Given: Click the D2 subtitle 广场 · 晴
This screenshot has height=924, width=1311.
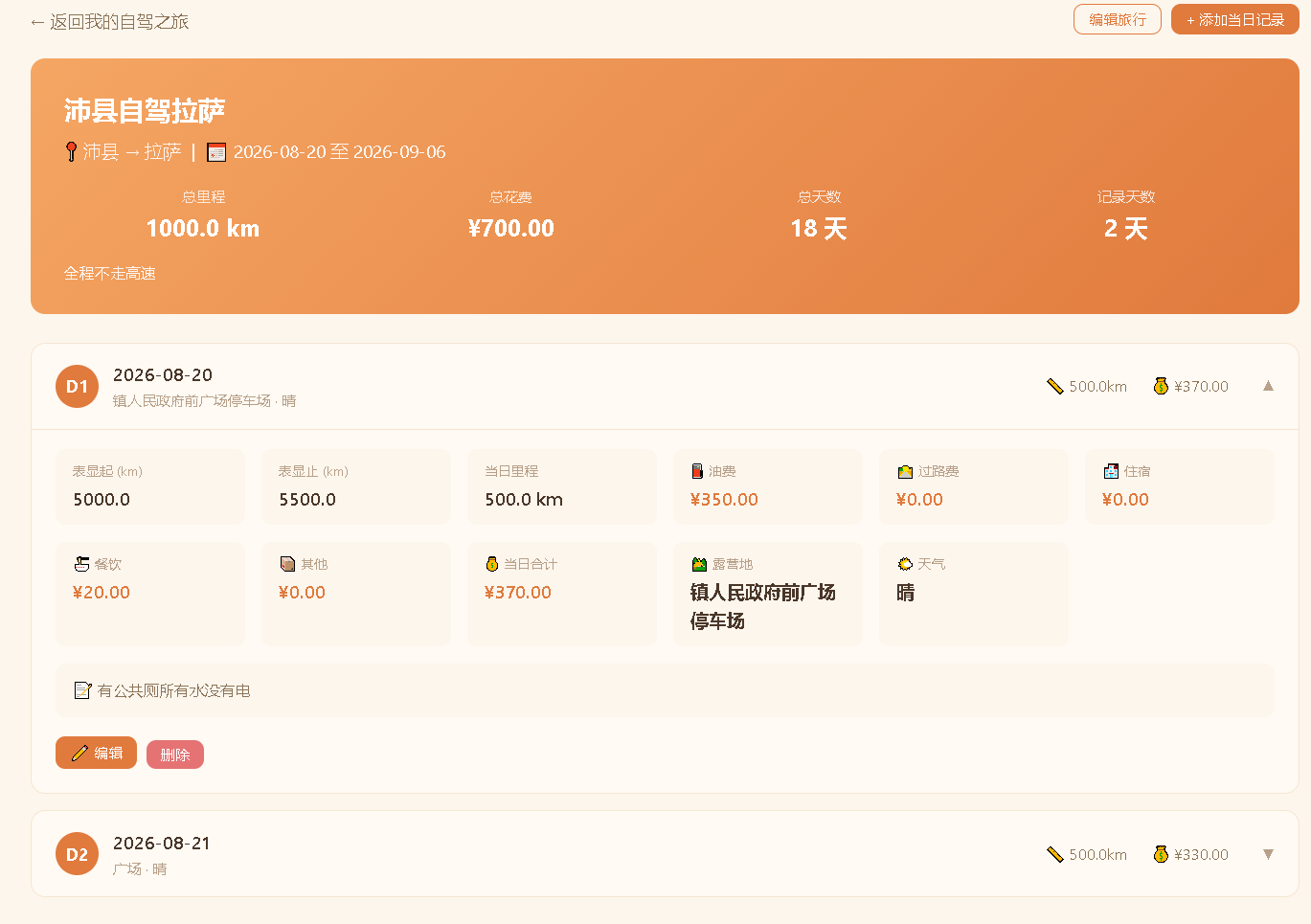Looking at the screenshot, I should (140, 868).
